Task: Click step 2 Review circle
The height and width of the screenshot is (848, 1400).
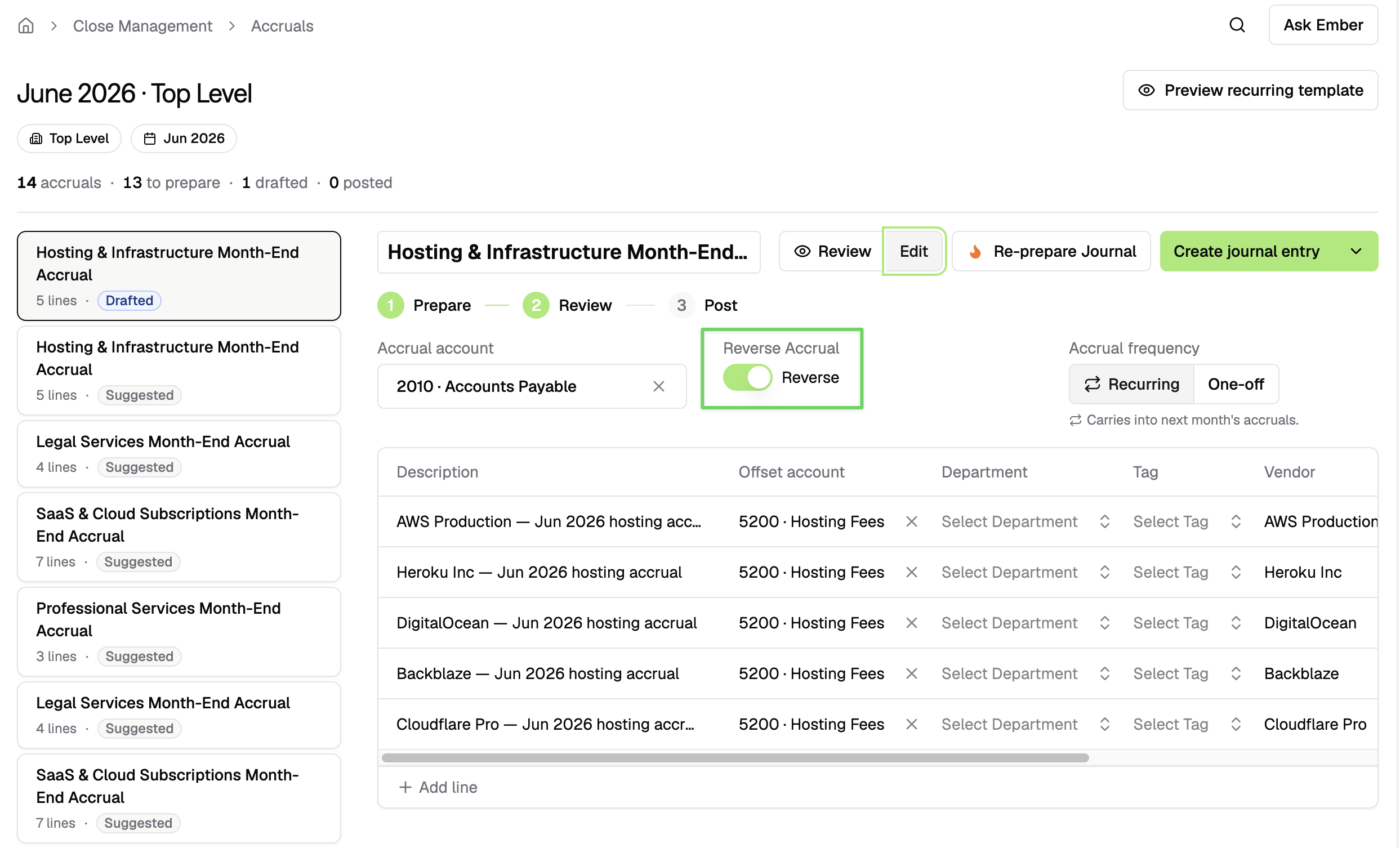Action: tap(536, 306)
